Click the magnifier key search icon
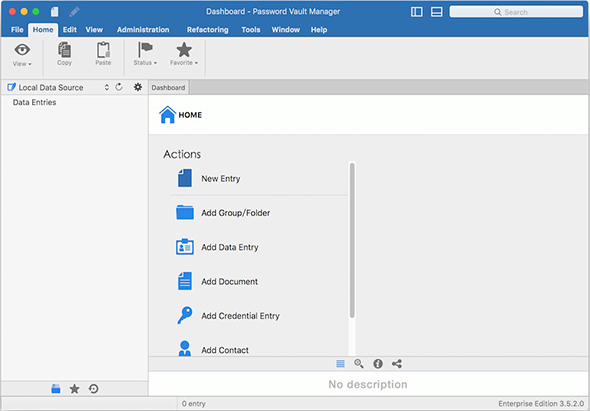590x411 pixels. pos(359,364)
